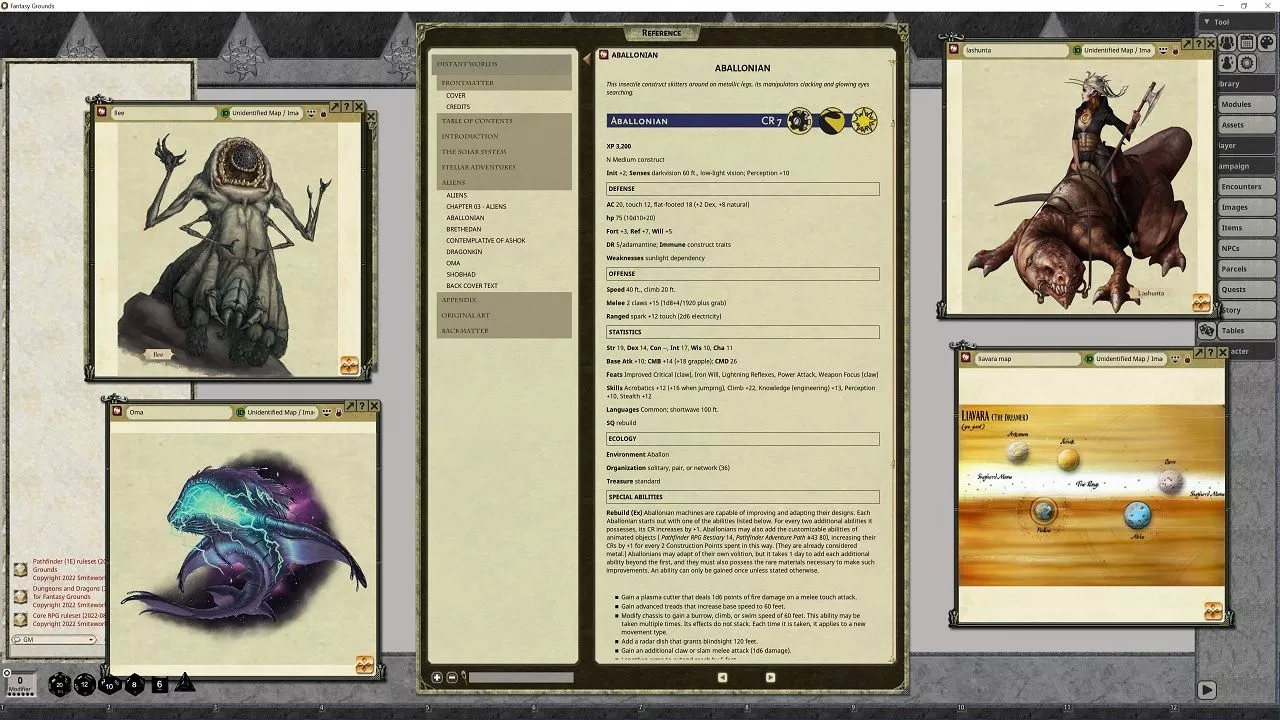1280x720 pixels.
Task: Toggle the lock icon in lashunta window
Action: [1175, 50]
